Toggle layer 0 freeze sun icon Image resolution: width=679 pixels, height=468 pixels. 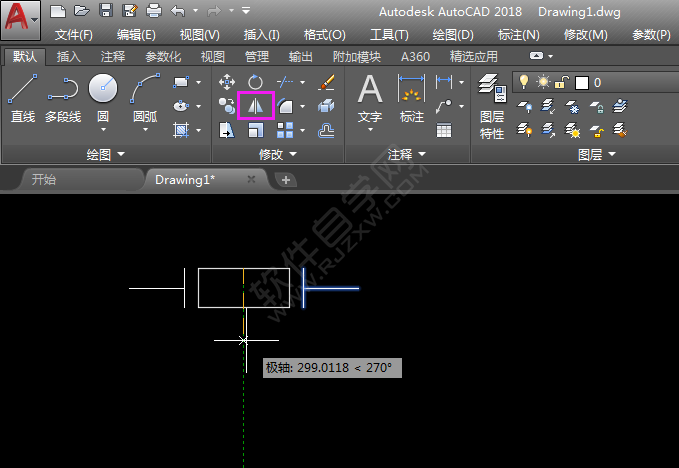[x=543, y=82]
